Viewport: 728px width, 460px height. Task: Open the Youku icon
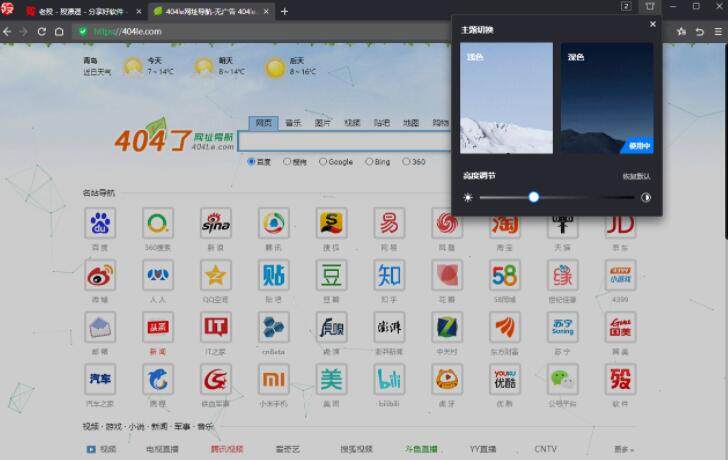pyautogui.click(x=505, y=379)
